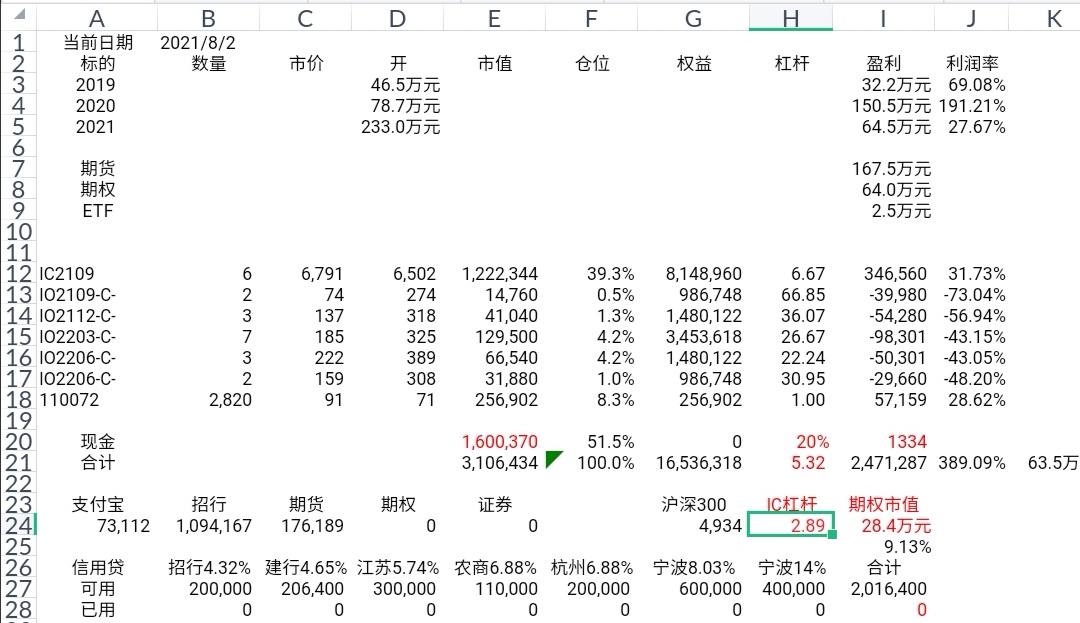Click the 招行4.32% cell
Image resolution: width=1080 pixels, height=623 pixels.
[x=209, y=568]
